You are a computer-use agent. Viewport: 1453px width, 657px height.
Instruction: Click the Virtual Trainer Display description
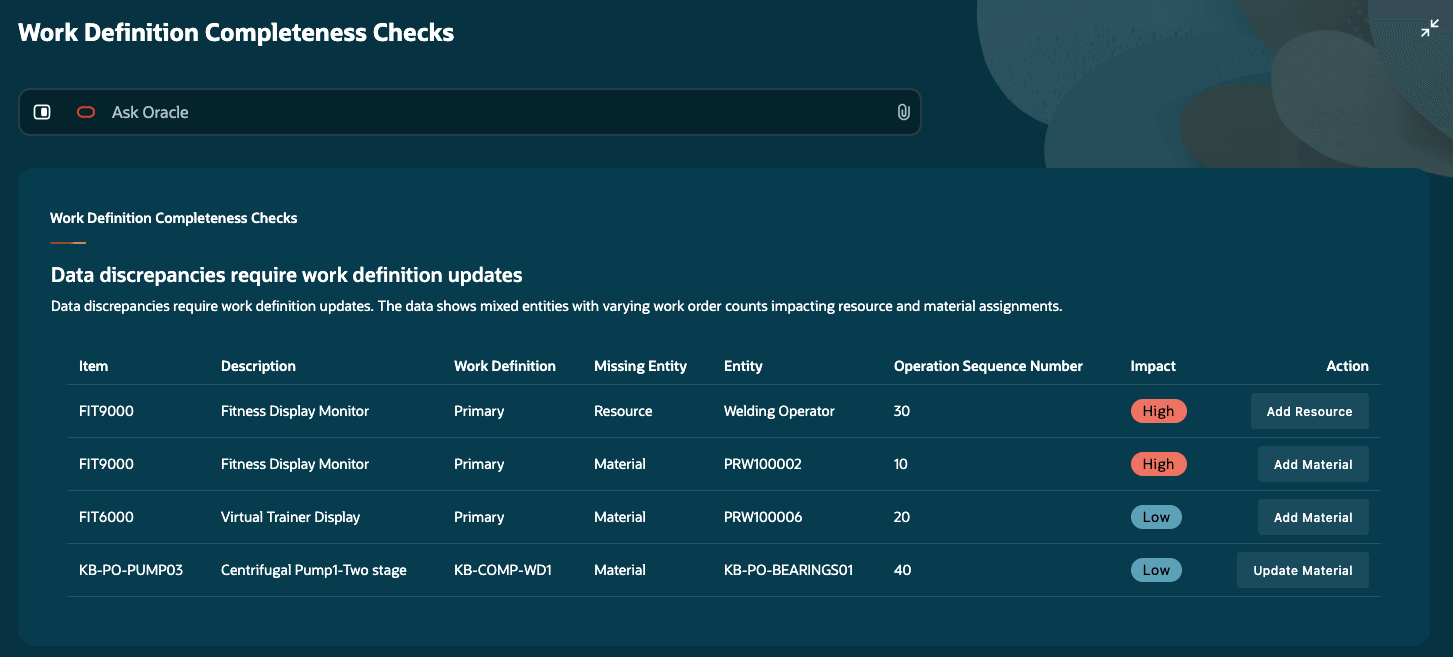[x=290, y=517]
